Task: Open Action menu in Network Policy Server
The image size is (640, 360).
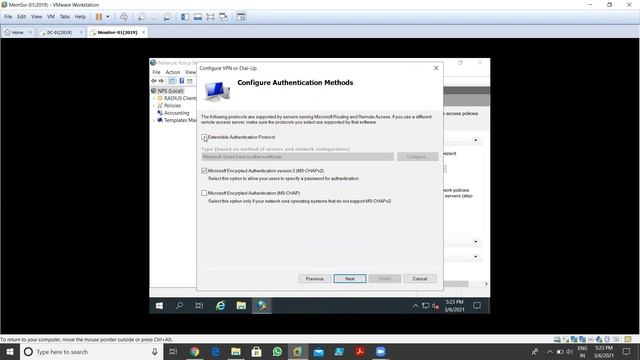Action: (x=173, y=72)
